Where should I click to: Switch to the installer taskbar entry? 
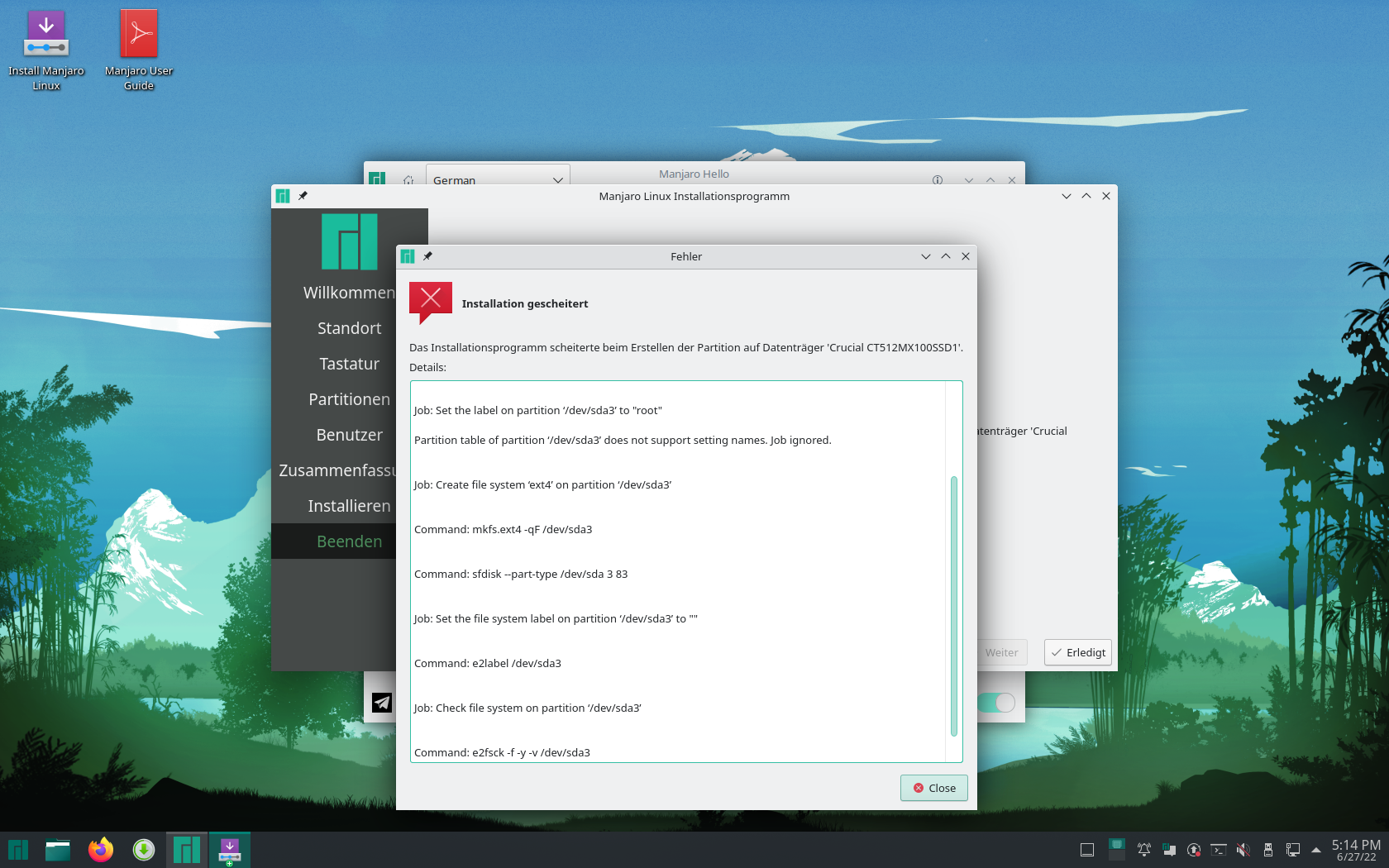pos(230,850)
